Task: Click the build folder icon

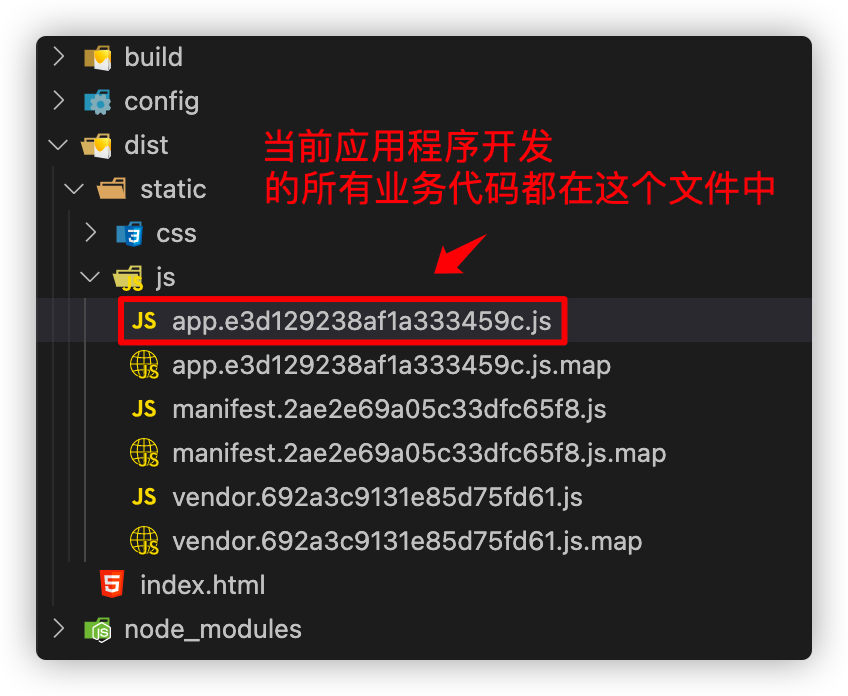Action: point(98,57)
